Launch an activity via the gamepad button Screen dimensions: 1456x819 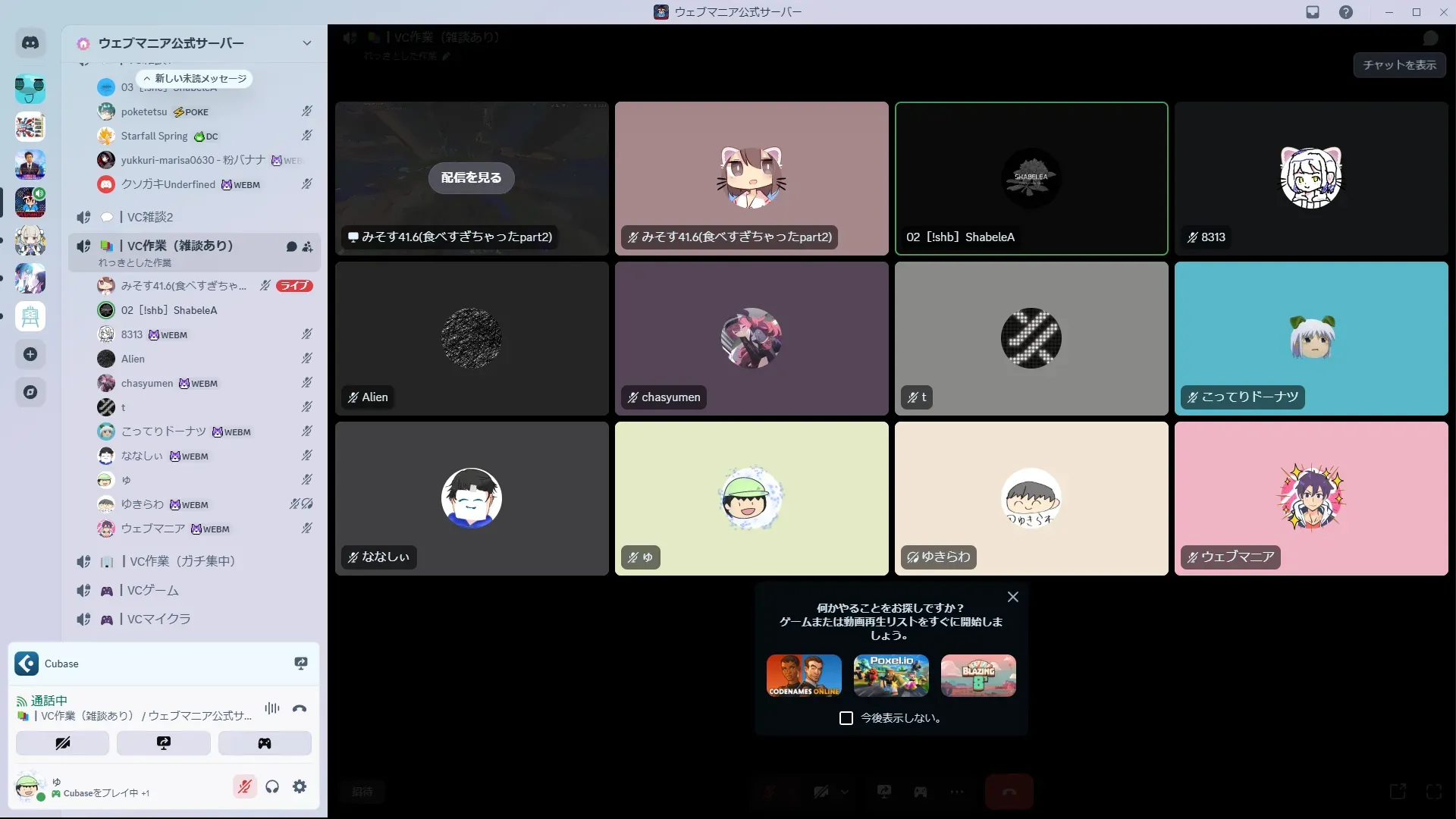(x=265, y=743)
